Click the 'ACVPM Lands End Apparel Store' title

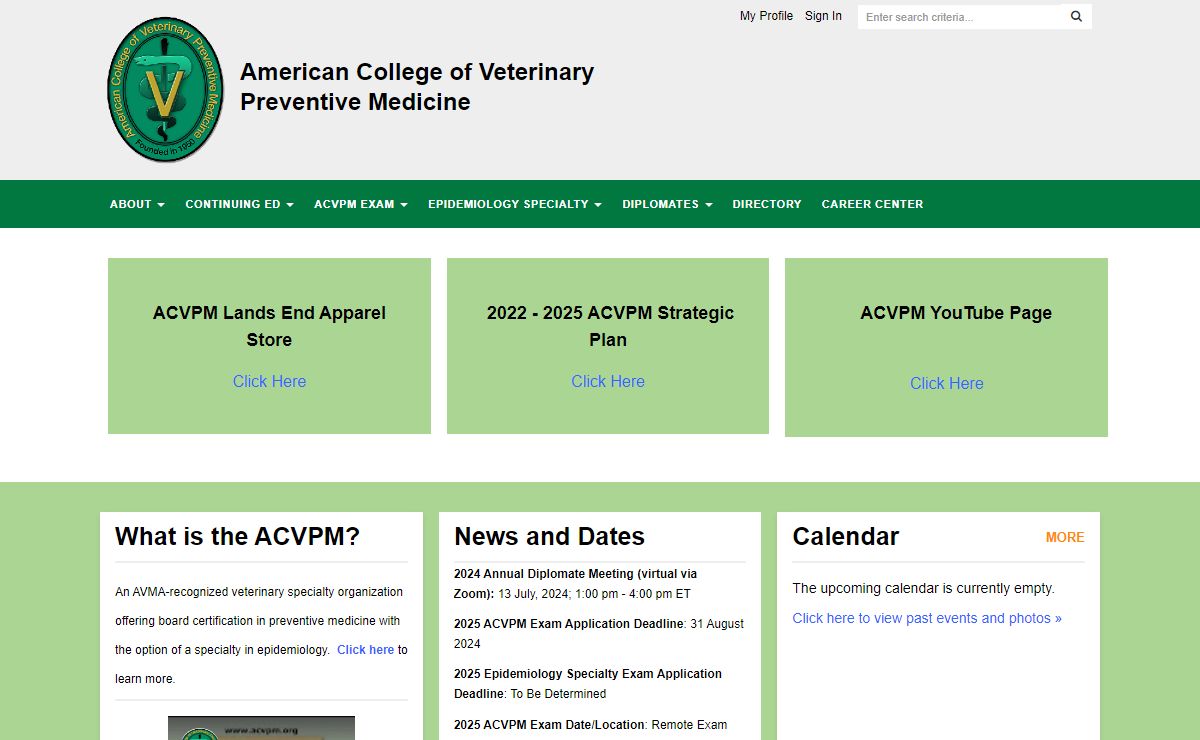[x=269, y=326]
